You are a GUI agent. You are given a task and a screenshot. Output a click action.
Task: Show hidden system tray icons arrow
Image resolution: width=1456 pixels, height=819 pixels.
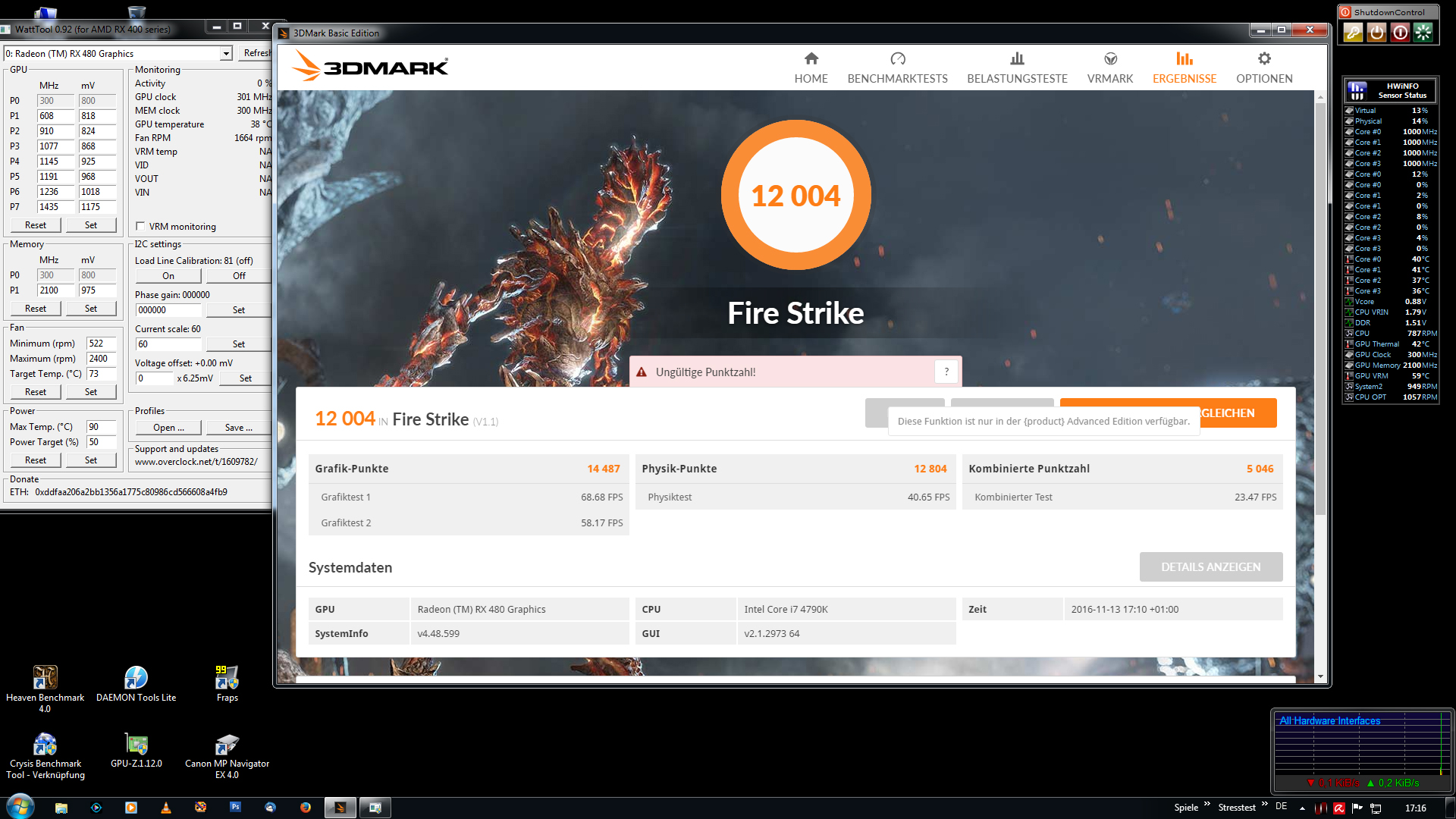pos(1302,808)
